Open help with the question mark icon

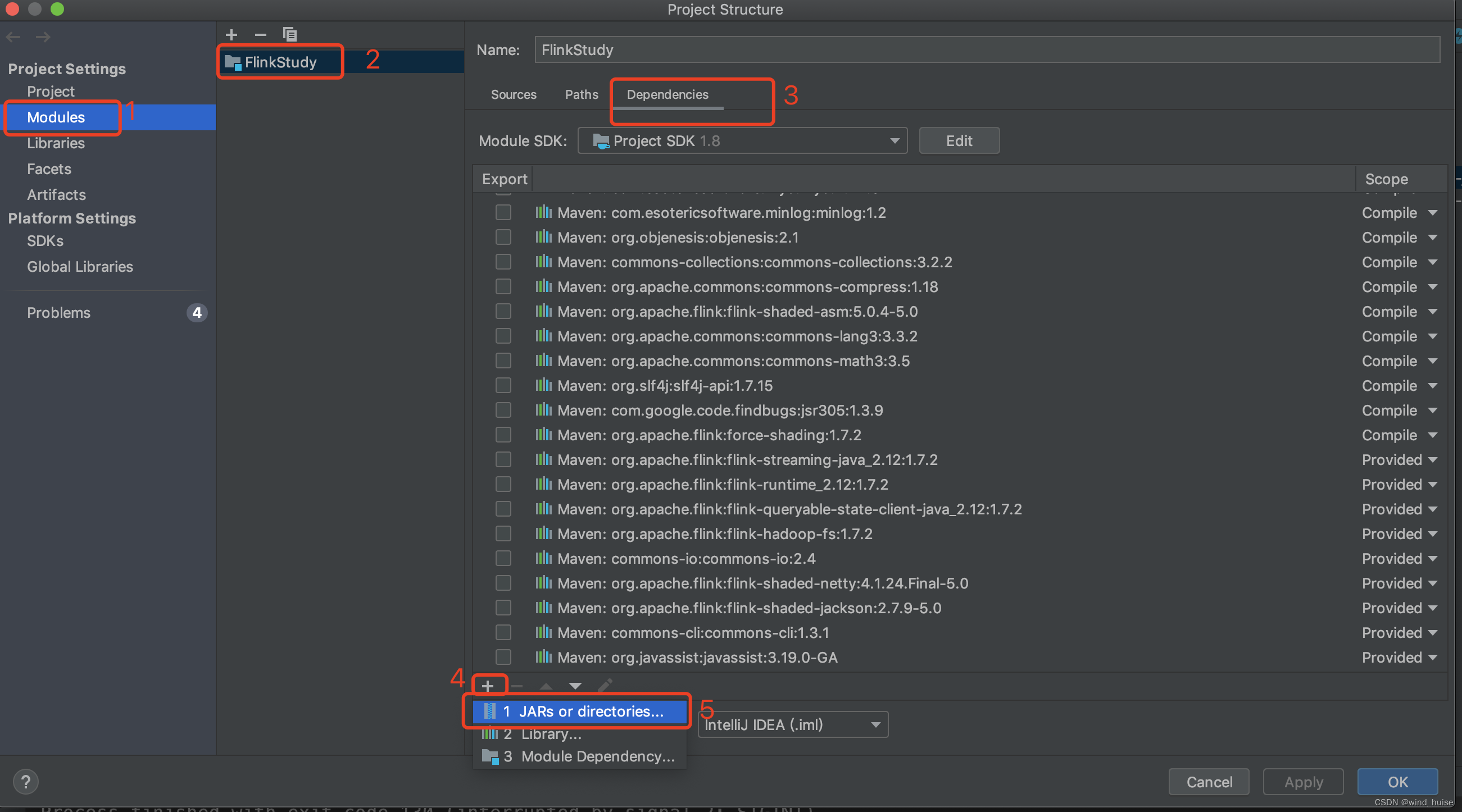pos(25,782)
